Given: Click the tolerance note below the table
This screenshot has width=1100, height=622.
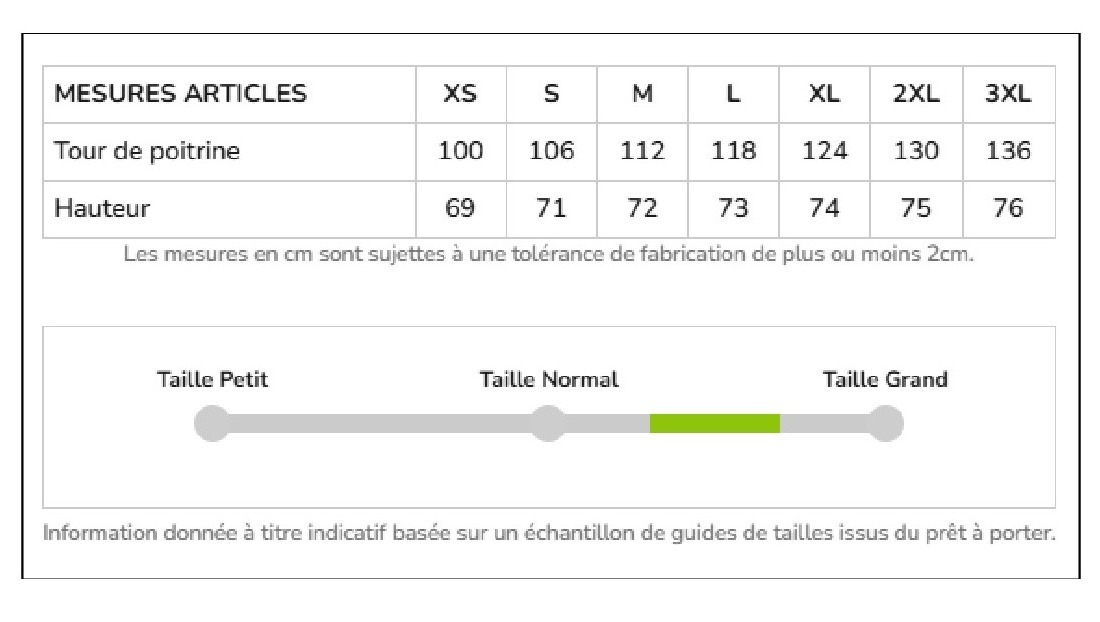Looking at the screenshot, I should point(549,254).
